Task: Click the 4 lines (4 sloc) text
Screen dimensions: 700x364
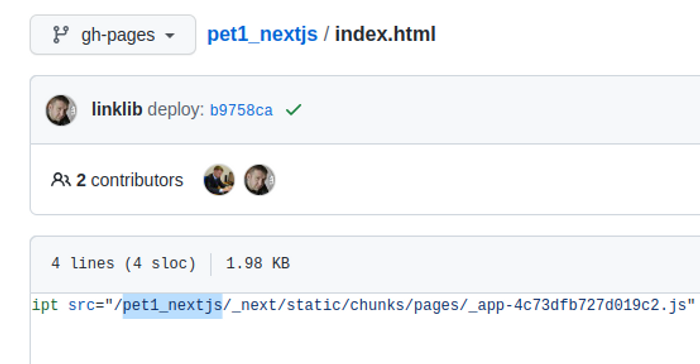Action: click(x=123, y=263)
